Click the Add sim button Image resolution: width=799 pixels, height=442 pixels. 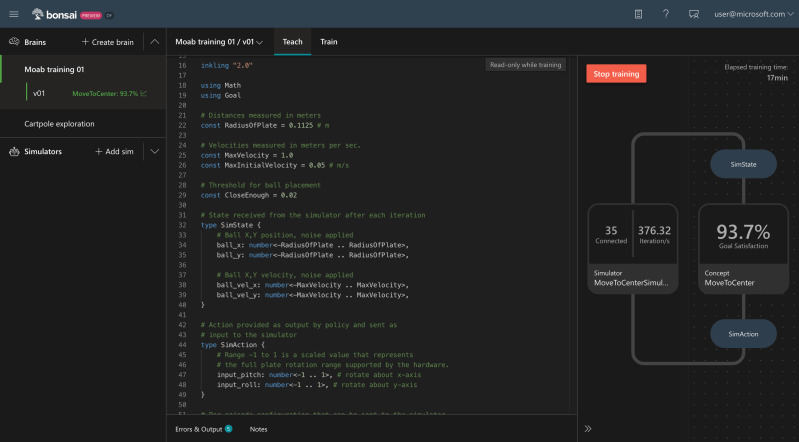114,151
